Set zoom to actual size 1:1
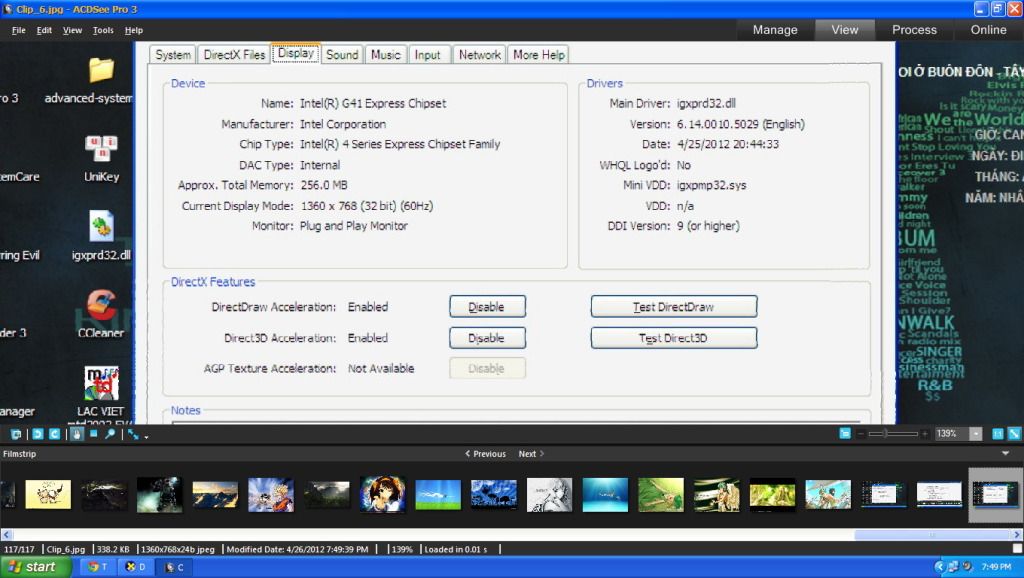The height and width of the screenshot is (578, 1024). coord(997,434)
